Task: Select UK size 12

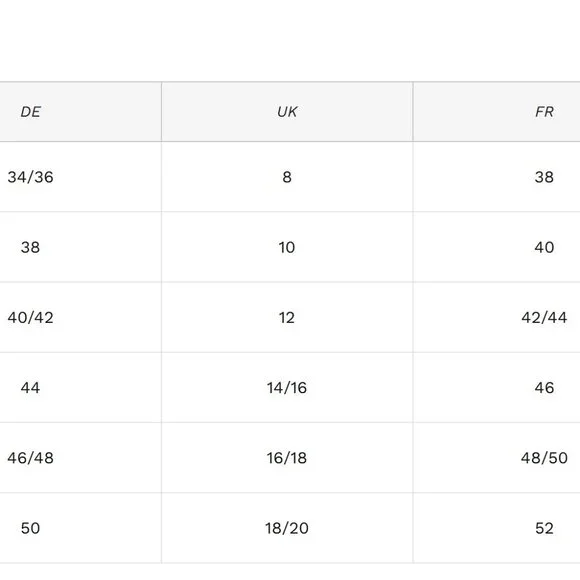Action: click(287, 317)
